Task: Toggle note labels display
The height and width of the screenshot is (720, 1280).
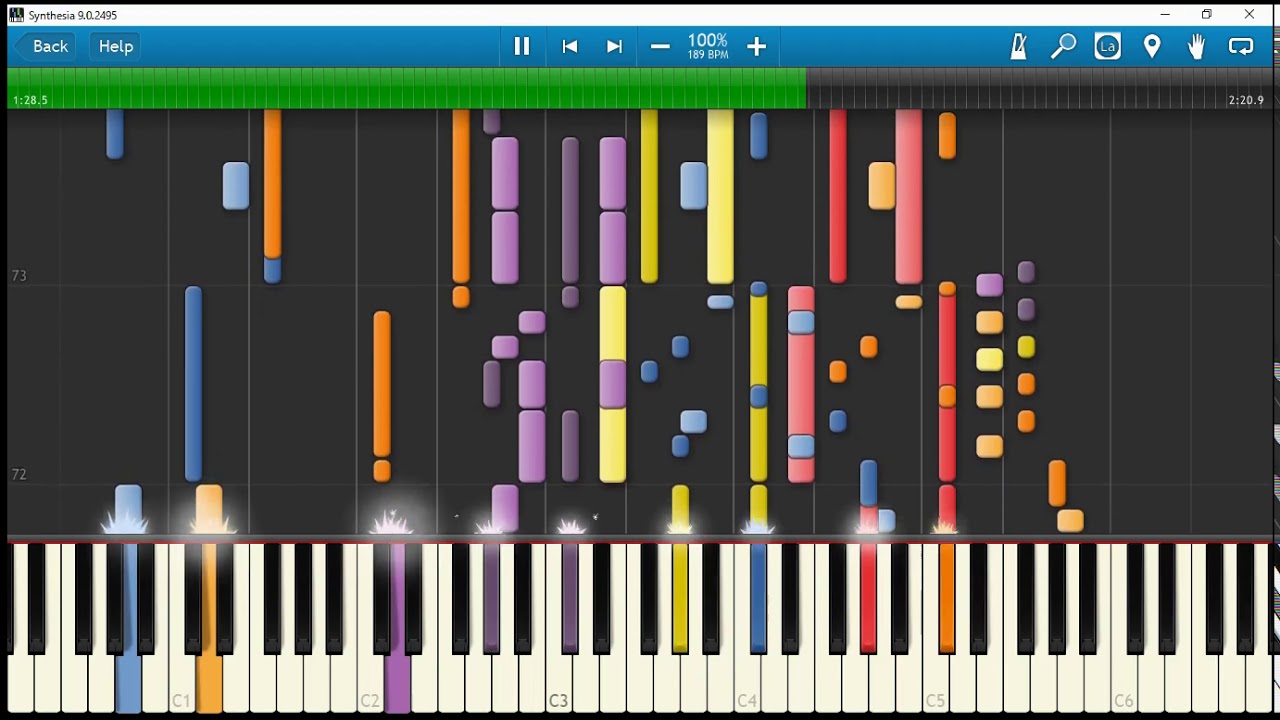Action: 1108,46
